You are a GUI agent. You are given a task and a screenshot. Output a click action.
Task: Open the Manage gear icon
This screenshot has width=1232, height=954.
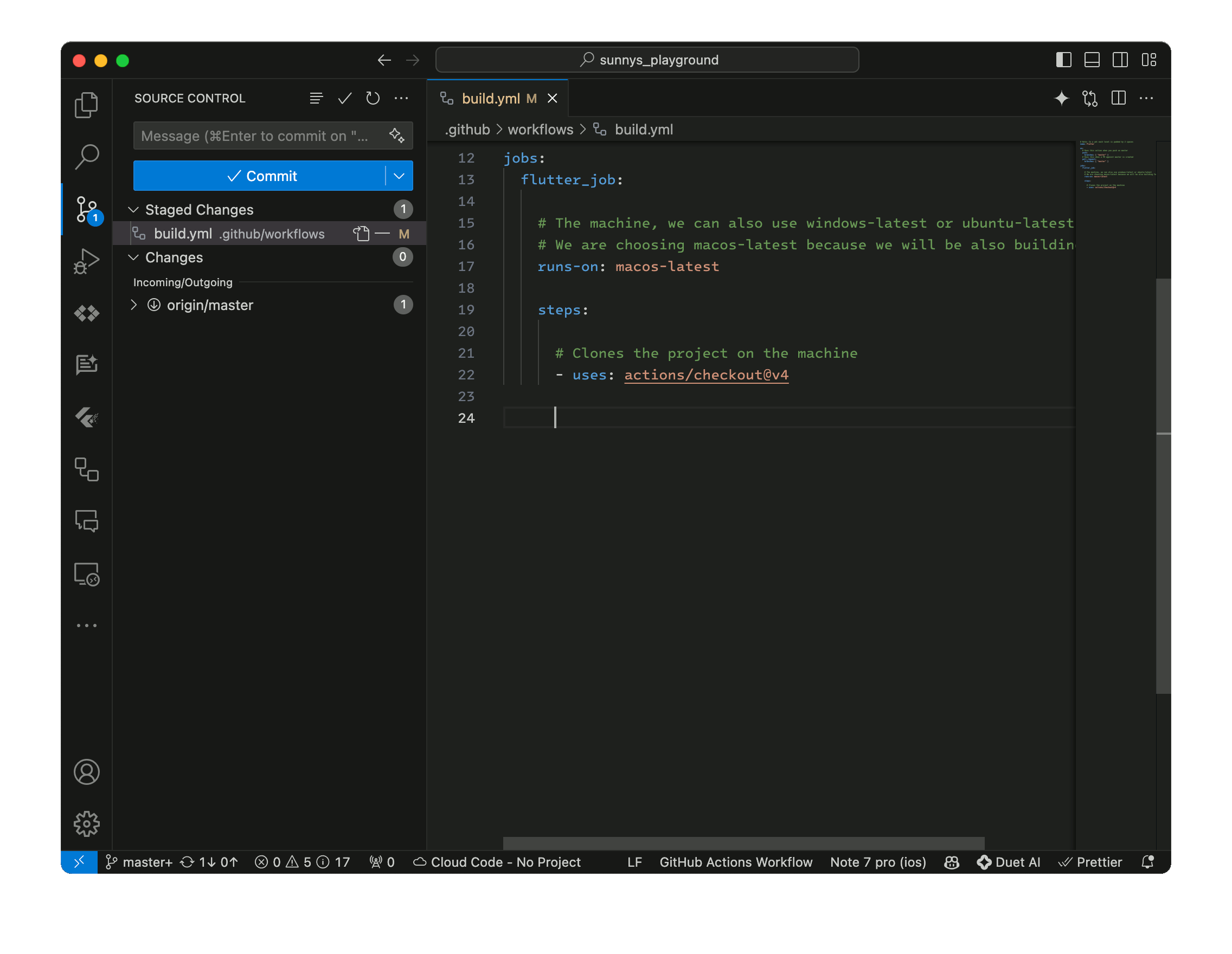pyautogui.click(x=86, y=824)
